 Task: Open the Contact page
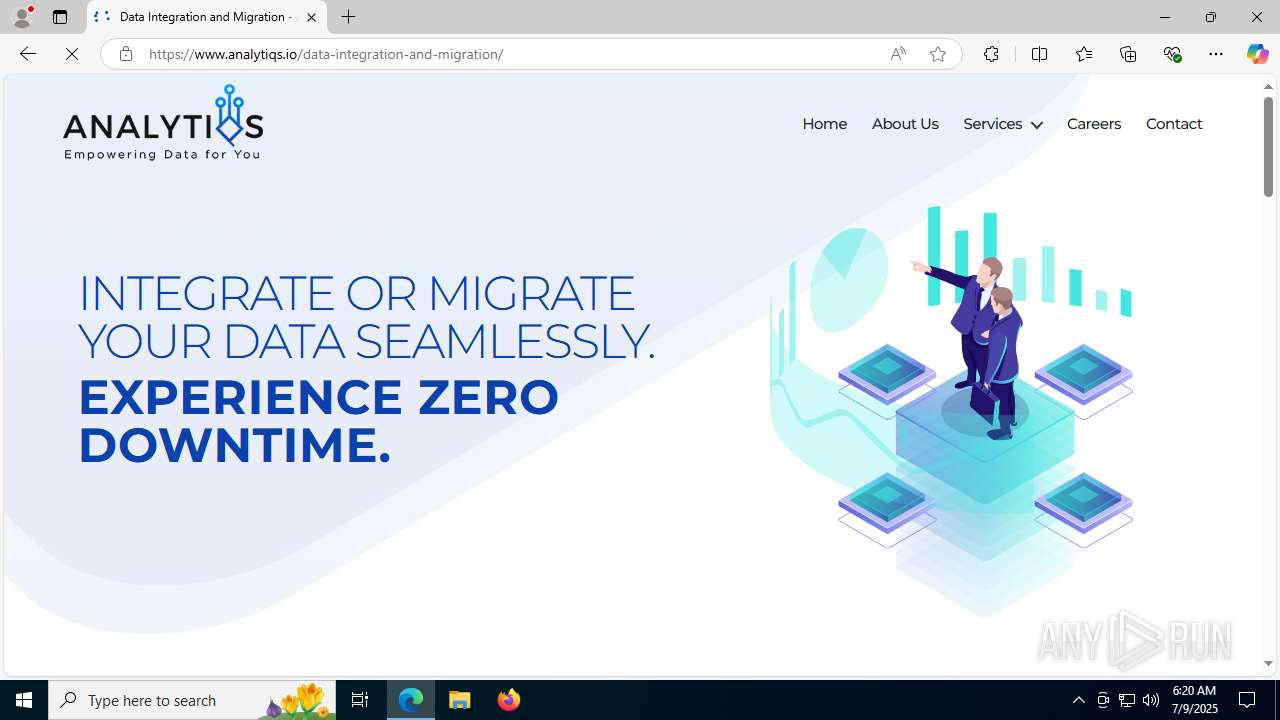pos(1174,124)
